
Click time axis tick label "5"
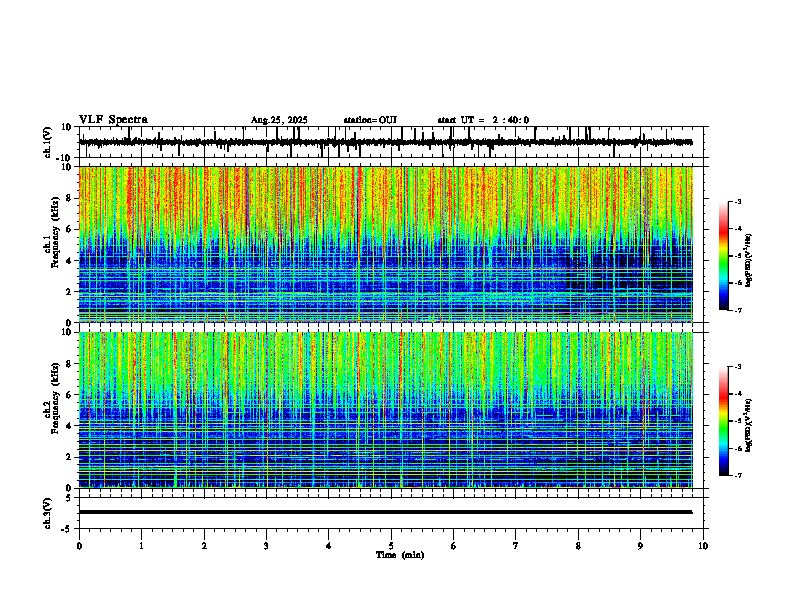391,546
